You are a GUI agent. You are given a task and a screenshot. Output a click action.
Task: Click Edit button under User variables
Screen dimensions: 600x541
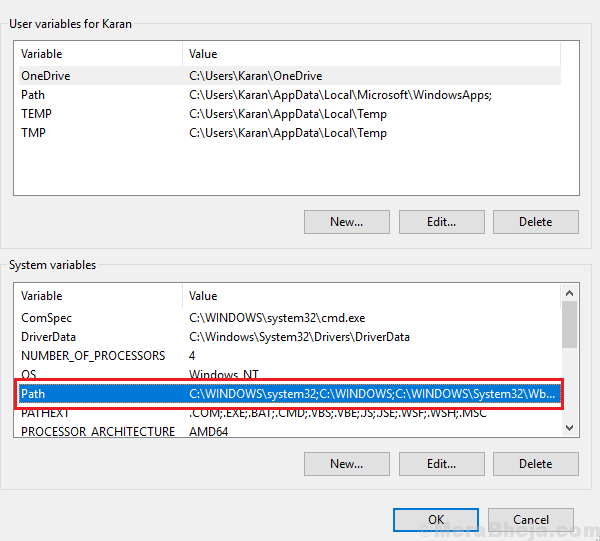pos(442,222)
